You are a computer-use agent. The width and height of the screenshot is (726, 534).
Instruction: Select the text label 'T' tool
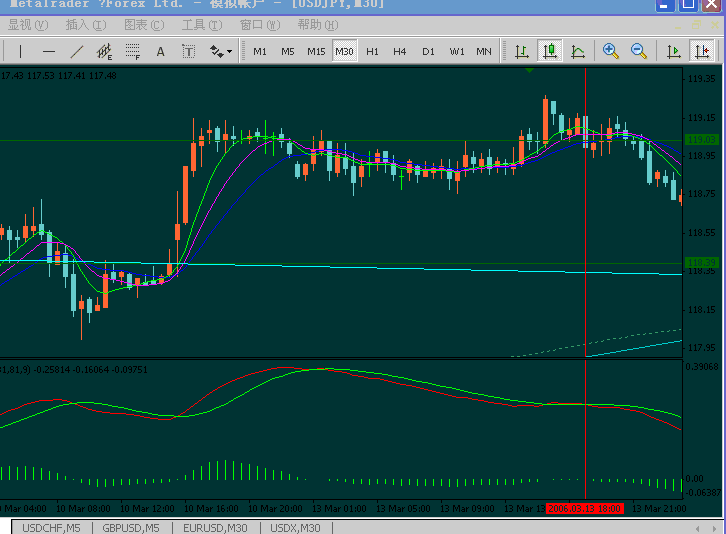pyautogui.click(x=188, y=51)
